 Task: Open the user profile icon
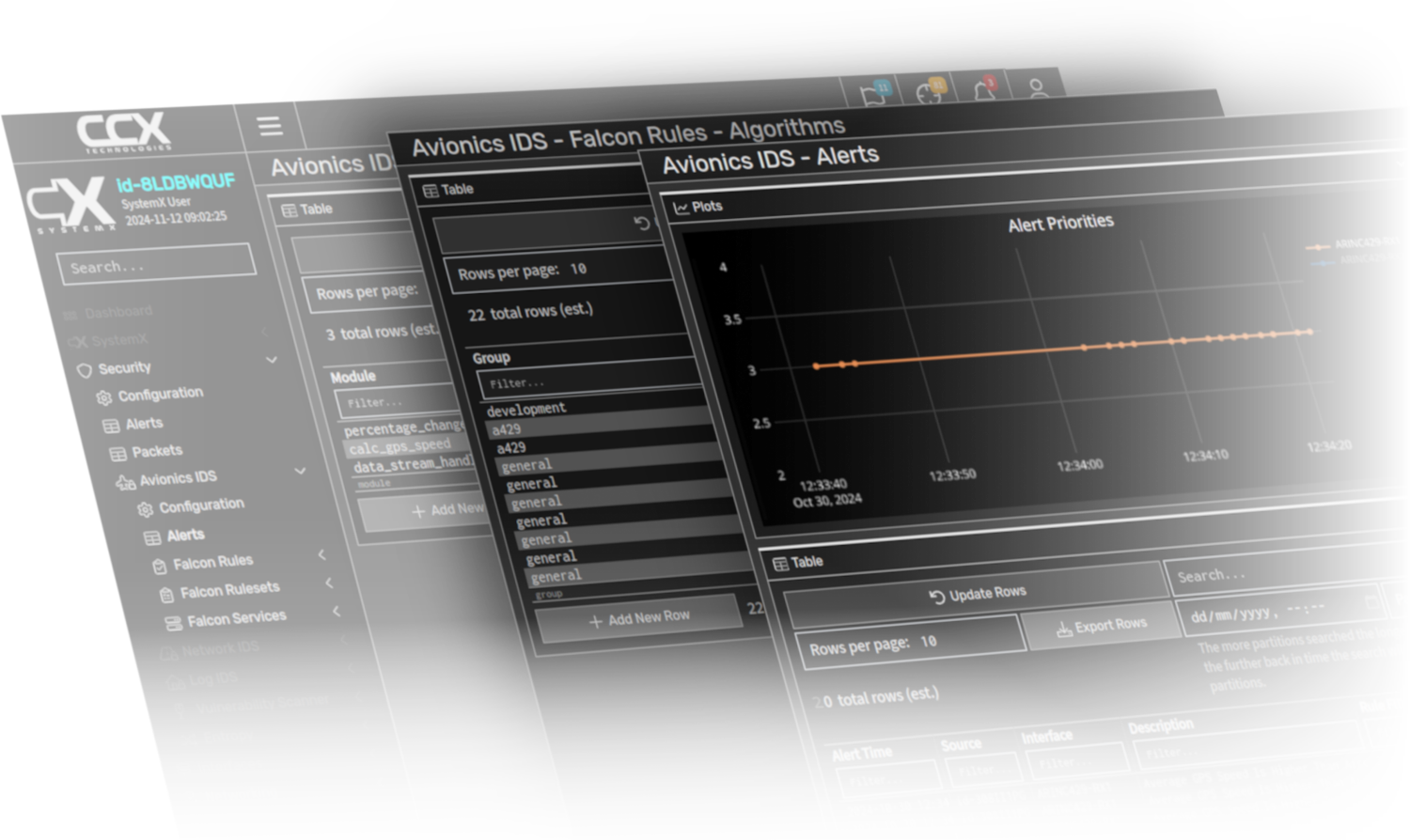tap(1037, 87)
